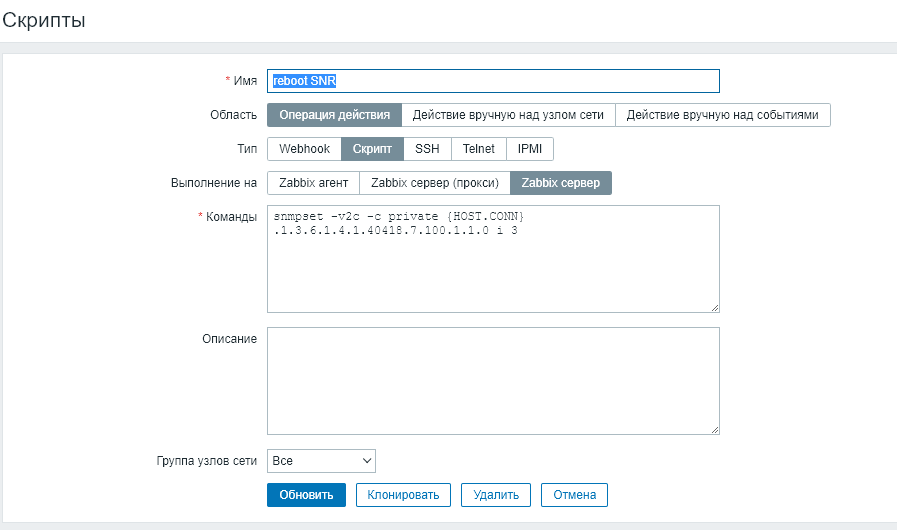Click the Удалить button

pyautogui.click(x=496, y=495)
